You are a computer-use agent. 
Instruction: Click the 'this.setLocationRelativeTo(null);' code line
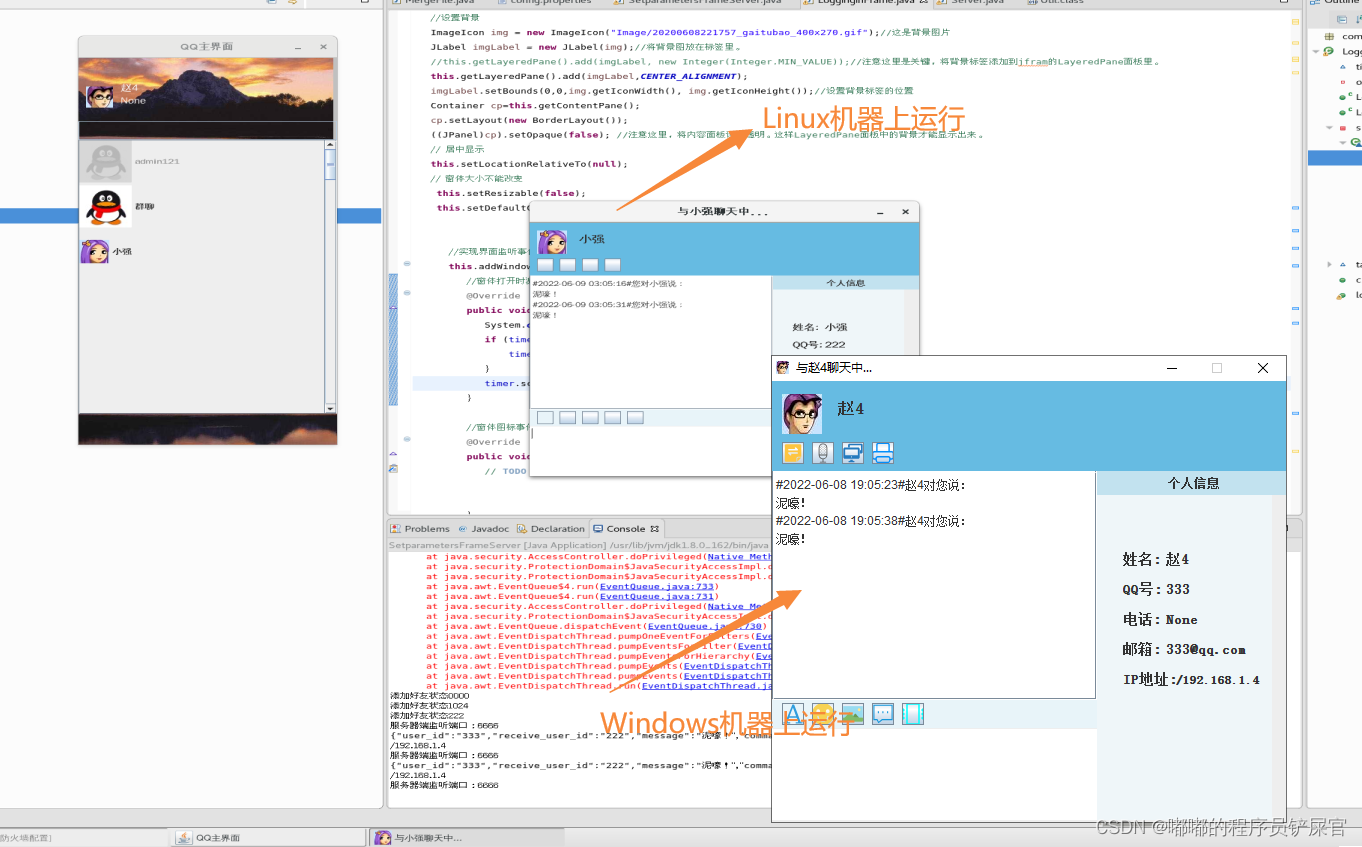coord(529,164)
